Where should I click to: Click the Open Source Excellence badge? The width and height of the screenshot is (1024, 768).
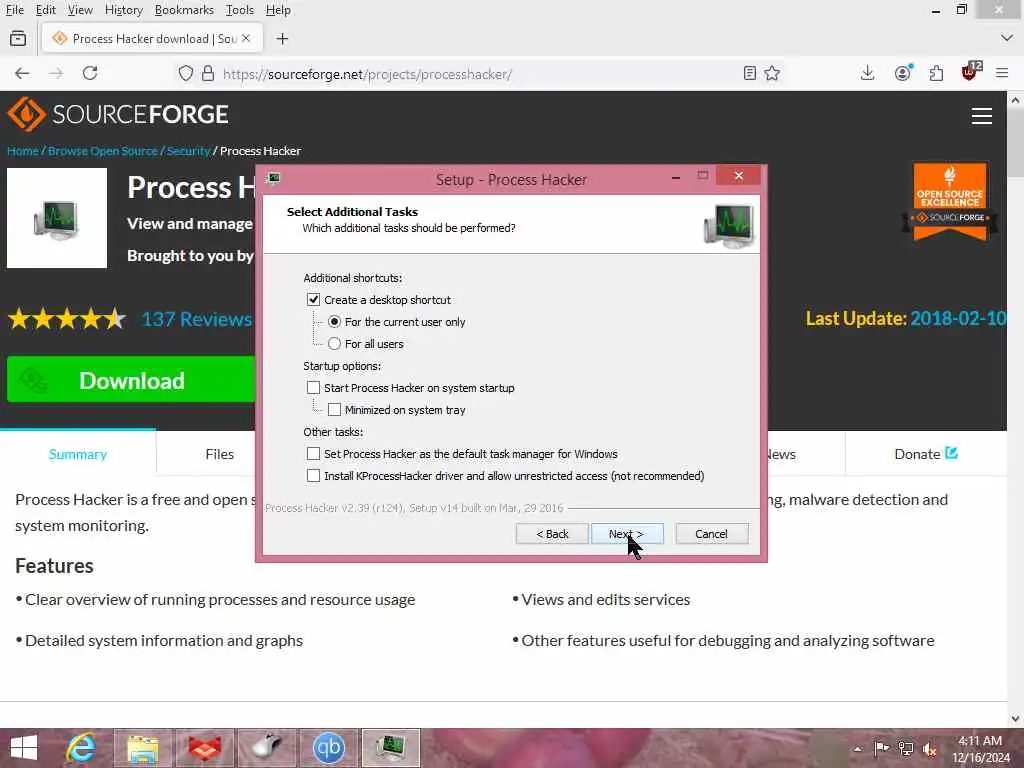point(950,201)
